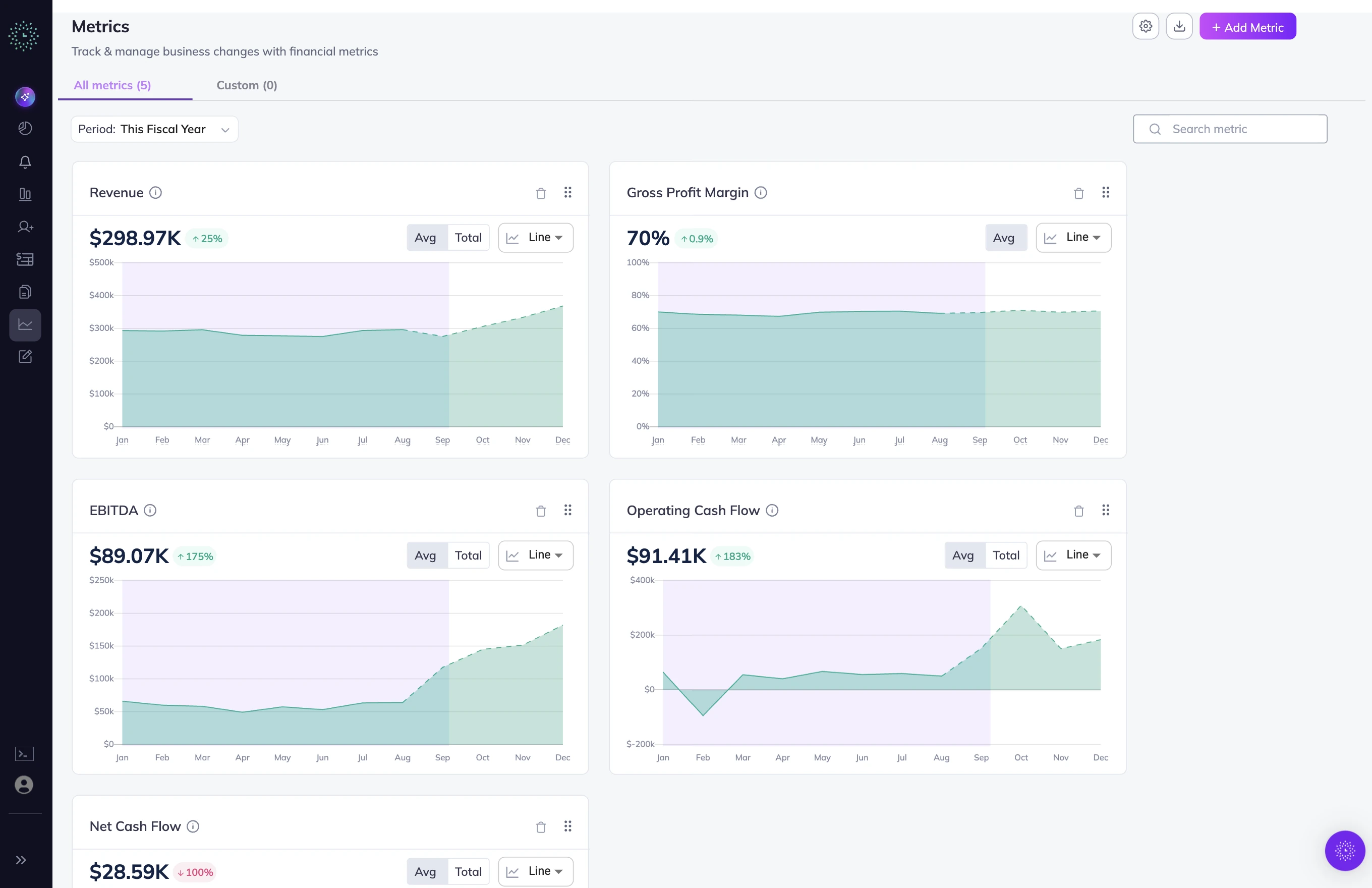Click the EBITDA card drag handle

[x=567, y=510]
